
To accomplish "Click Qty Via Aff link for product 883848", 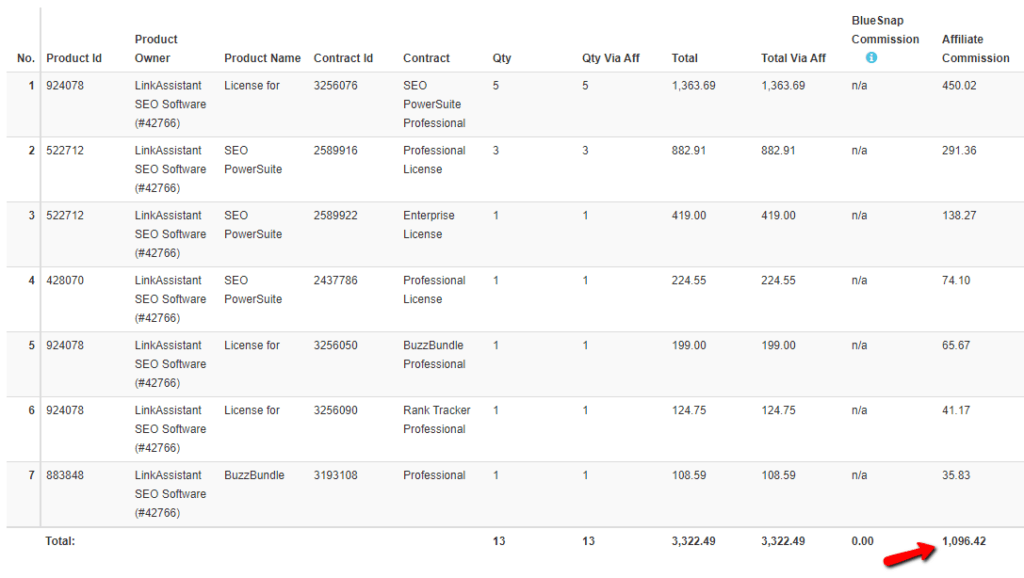I will click(x=585, y=476).
